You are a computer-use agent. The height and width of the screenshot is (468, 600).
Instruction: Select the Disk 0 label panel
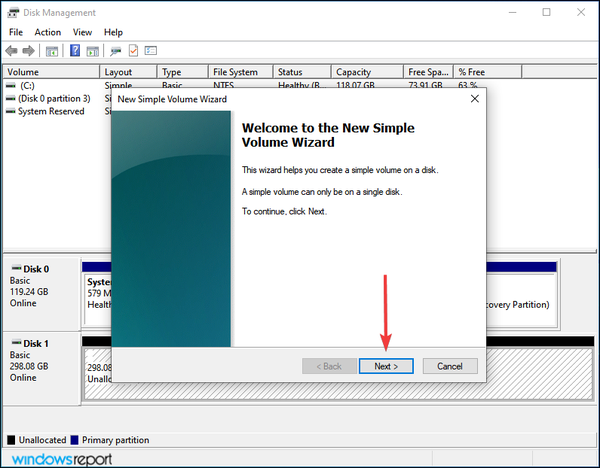41,294
